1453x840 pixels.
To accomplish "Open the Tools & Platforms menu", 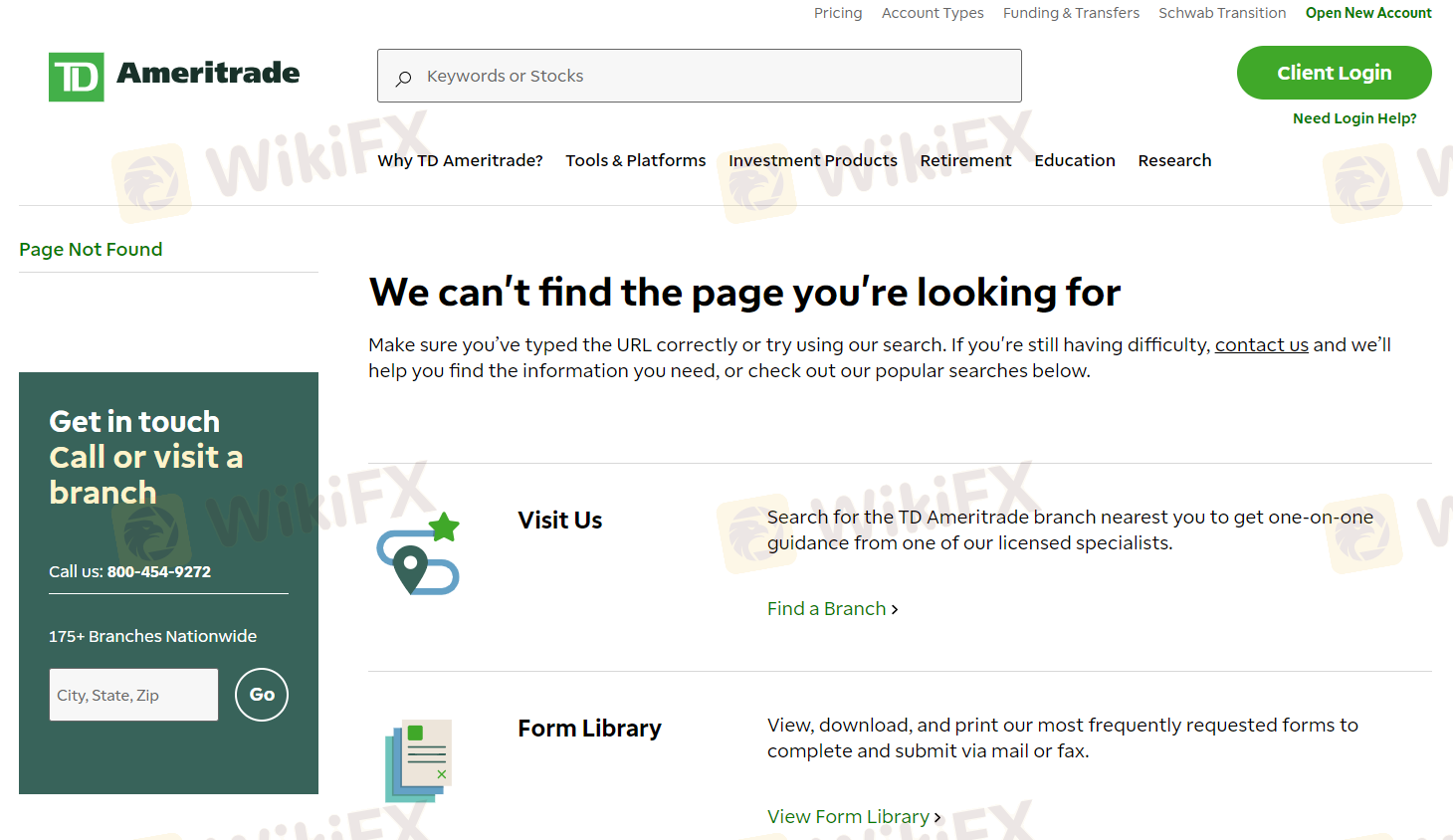I will (635, 160).
